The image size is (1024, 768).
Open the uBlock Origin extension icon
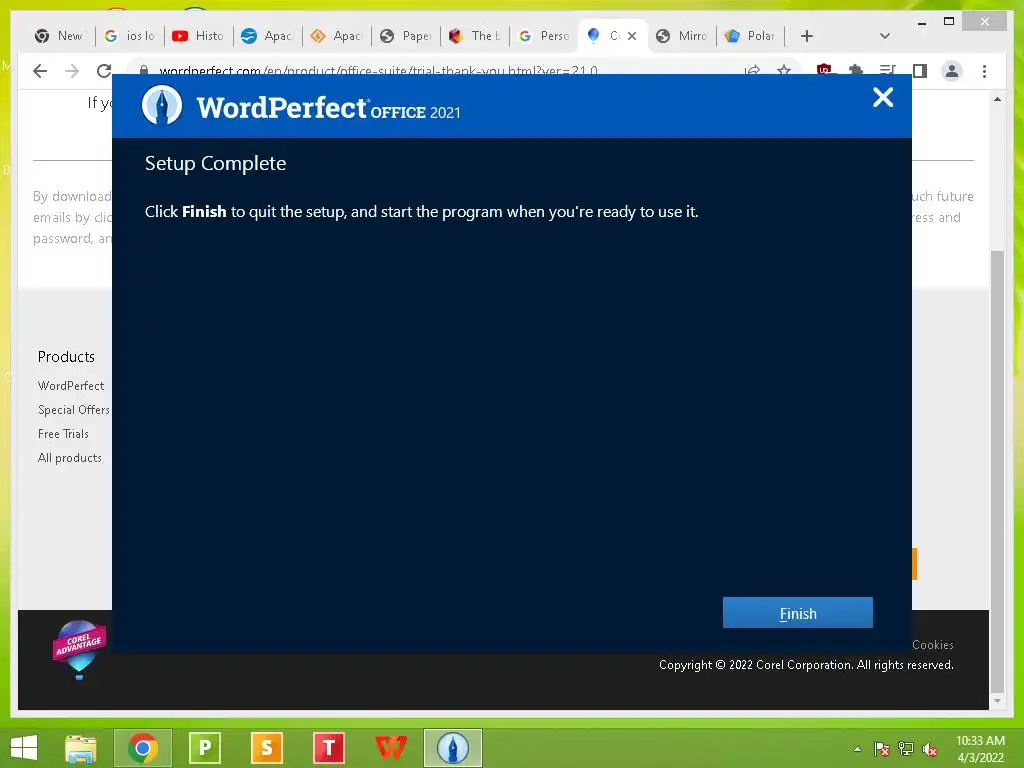pyautogui.click(x=824, y=70)
